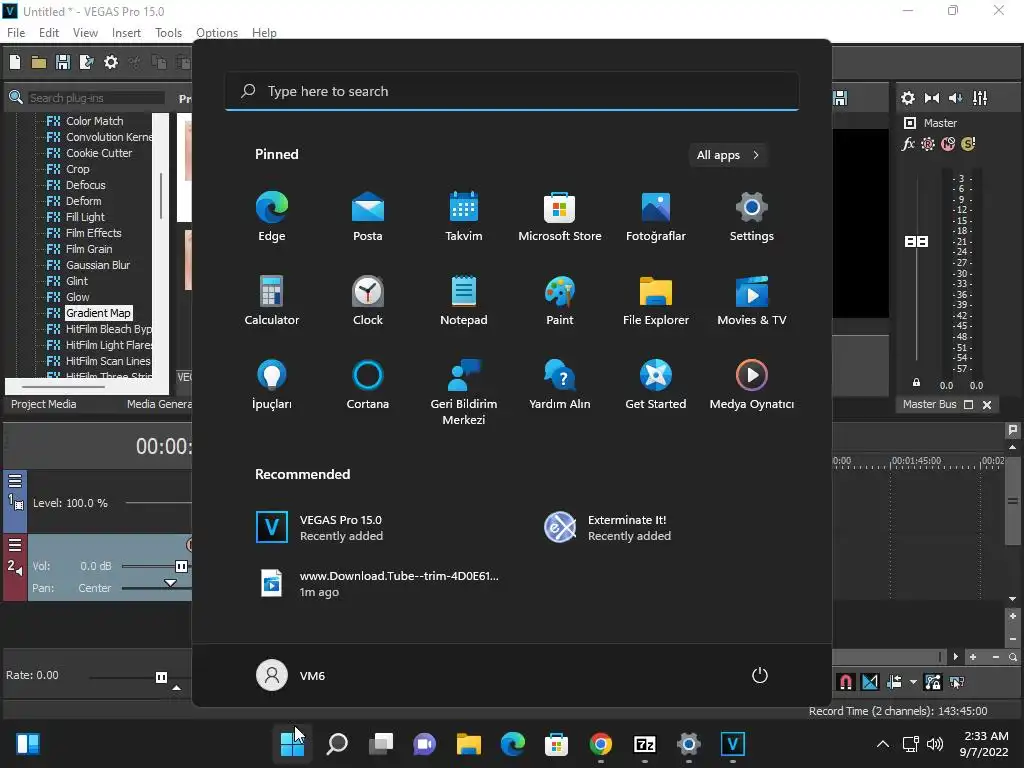Click the Render As export icon in VEGAS toolbar
The height and width of the screenshot is (768, 1024).
(86, 62)
